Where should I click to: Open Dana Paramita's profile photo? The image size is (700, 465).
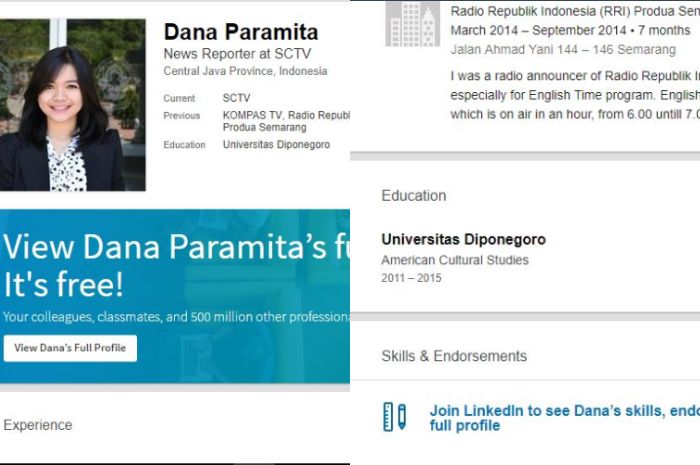(x=72, y=105)
